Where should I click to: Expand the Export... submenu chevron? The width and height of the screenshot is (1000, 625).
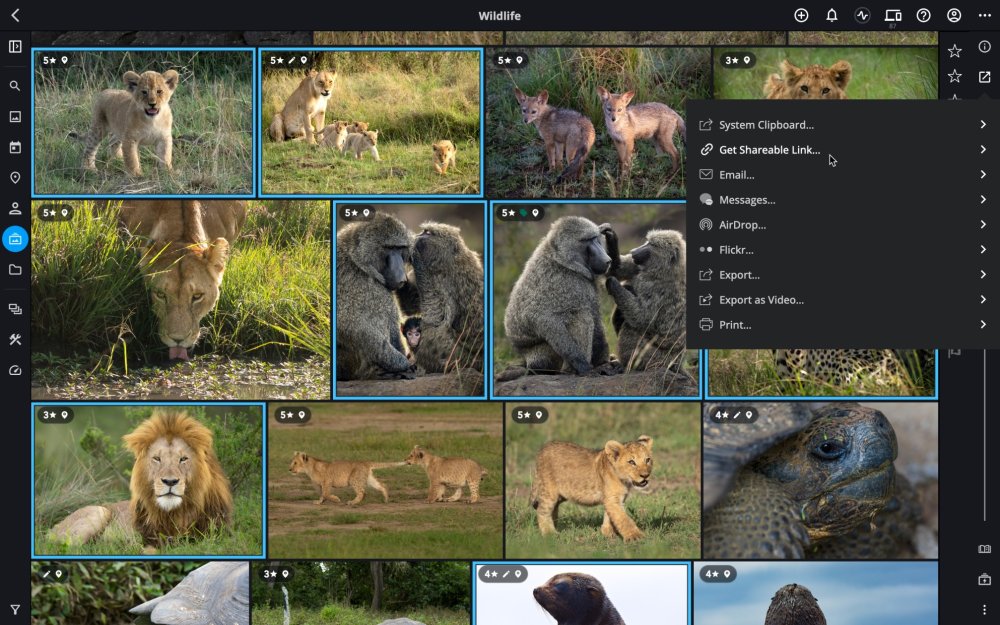click(x=983, y=274)
